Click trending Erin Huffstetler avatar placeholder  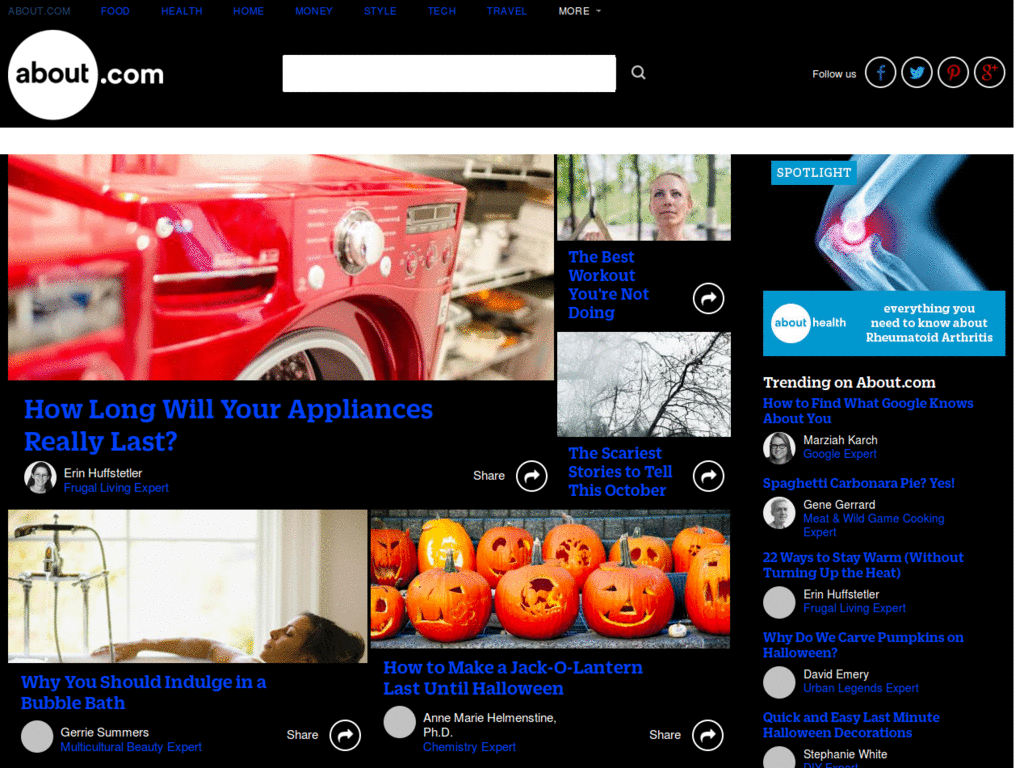(779, 602)
